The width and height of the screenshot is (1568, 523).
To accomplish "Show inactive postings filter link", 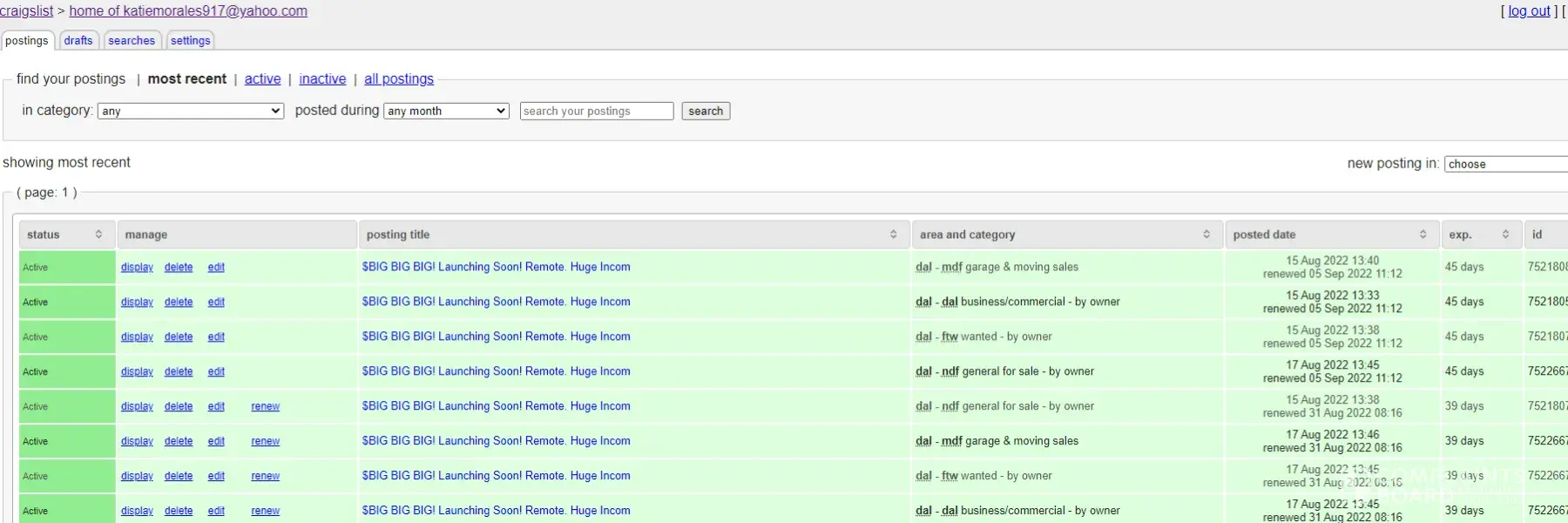I will click(x=322, y=78).
